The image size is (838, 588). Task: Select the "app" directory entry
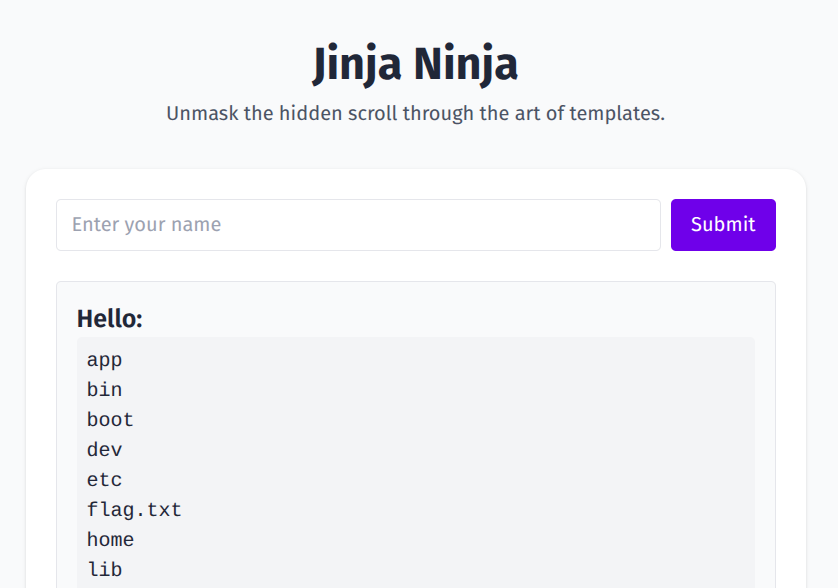tap(104, 360)
